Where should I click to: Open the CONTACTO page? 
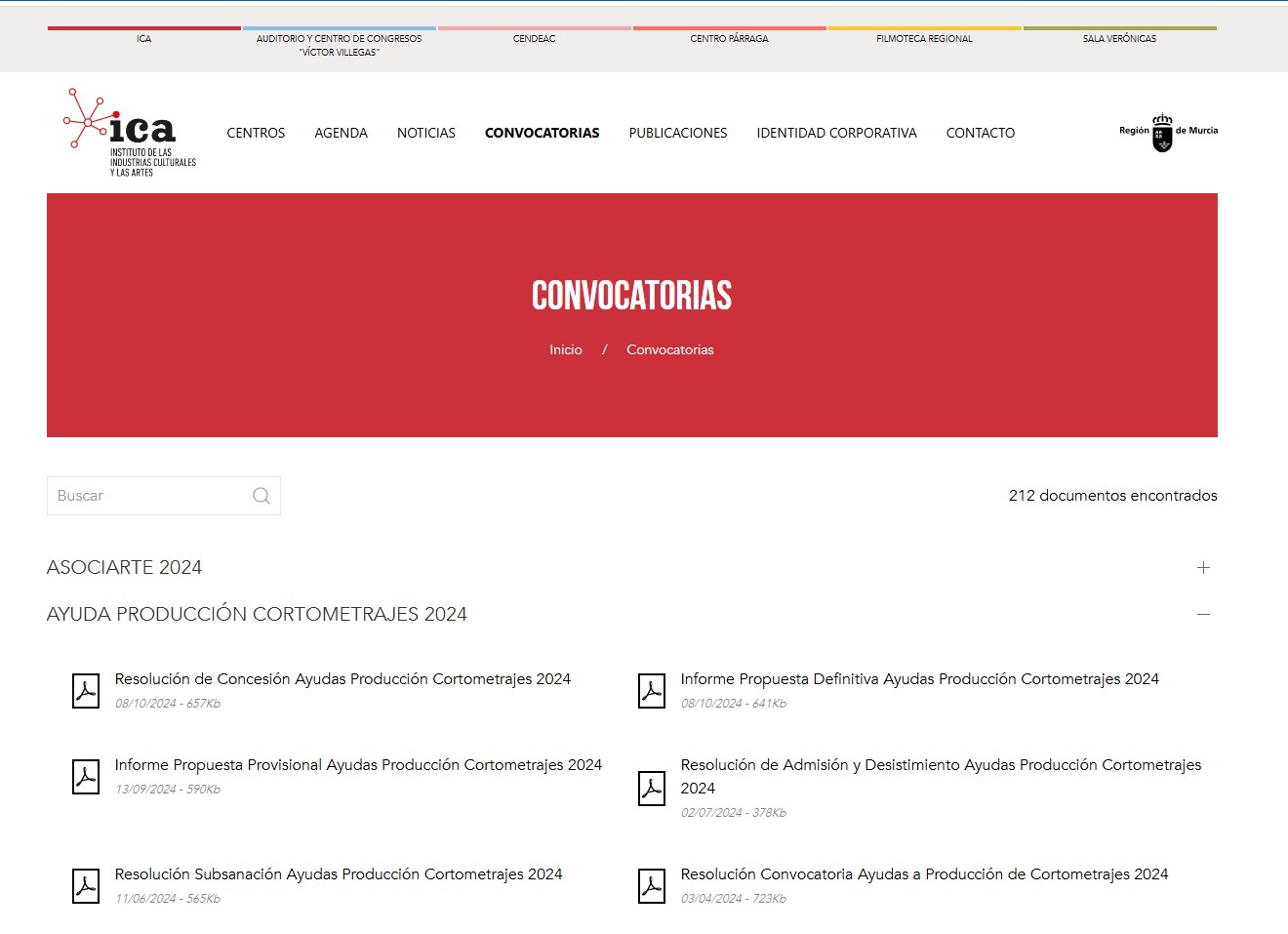coord(980,133)
